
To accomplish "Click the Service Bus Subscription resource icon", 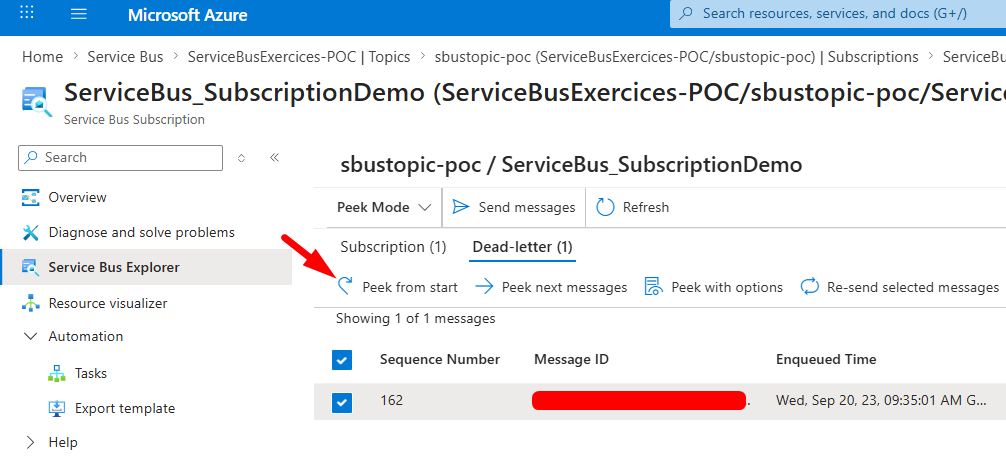I will point(37,103).
